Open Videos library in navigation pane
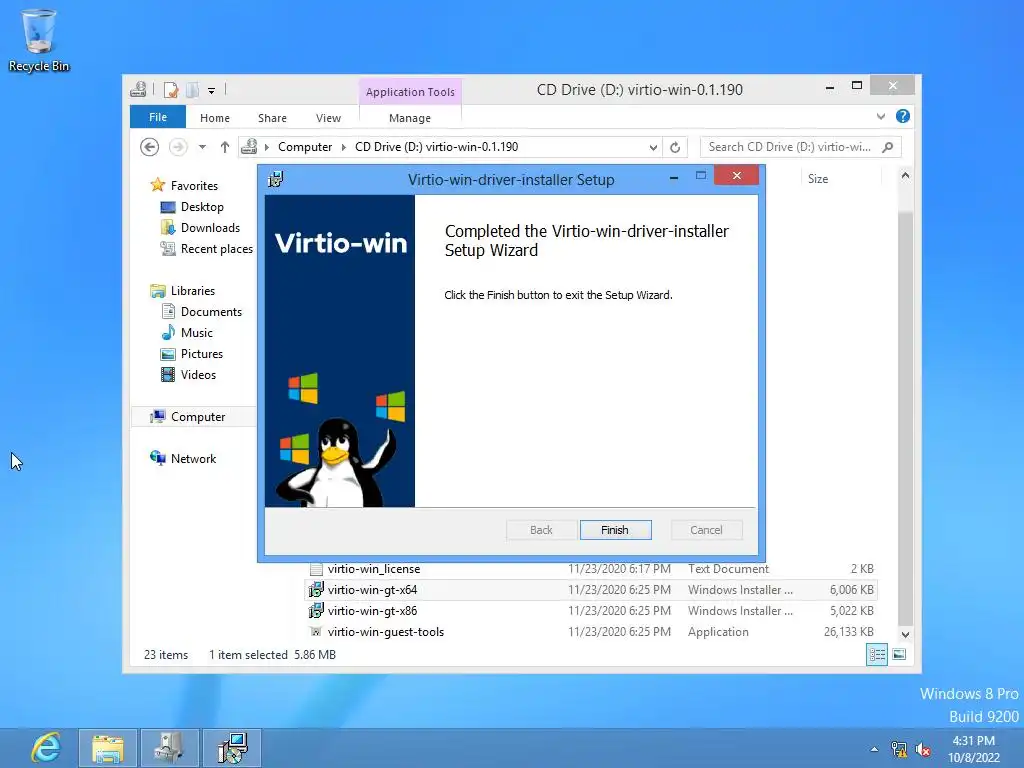1024x768 pixels. (x=198, y=375)
